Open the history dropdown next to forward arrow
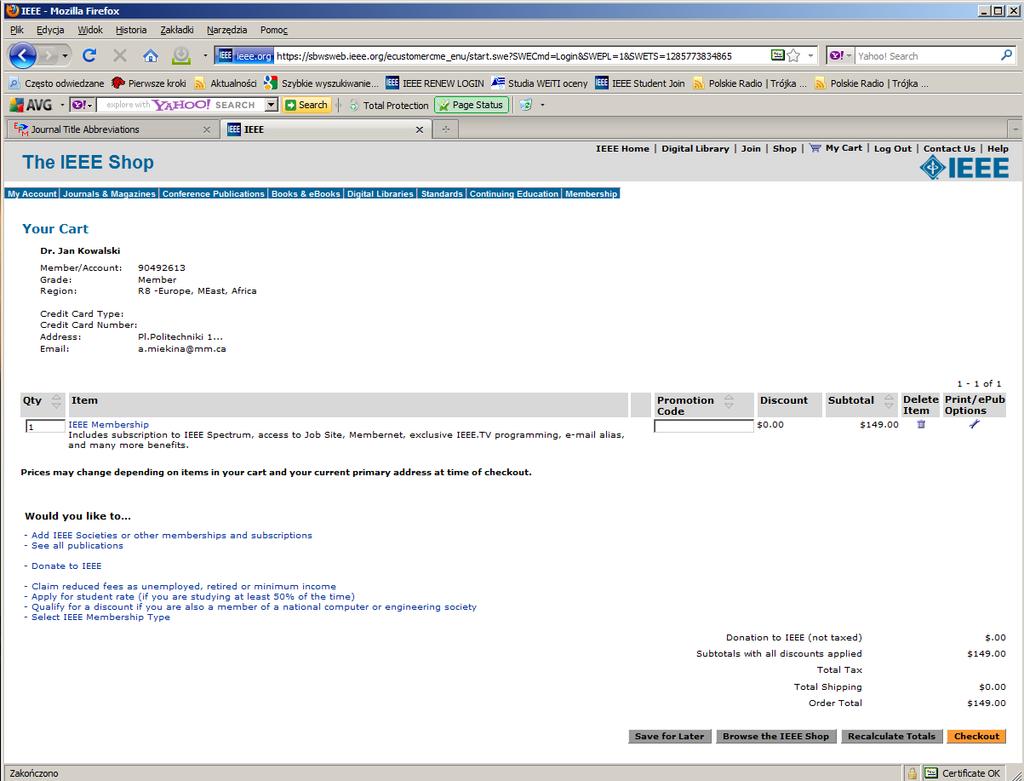This screenshot has width=1024, height=781. (65, 56)
